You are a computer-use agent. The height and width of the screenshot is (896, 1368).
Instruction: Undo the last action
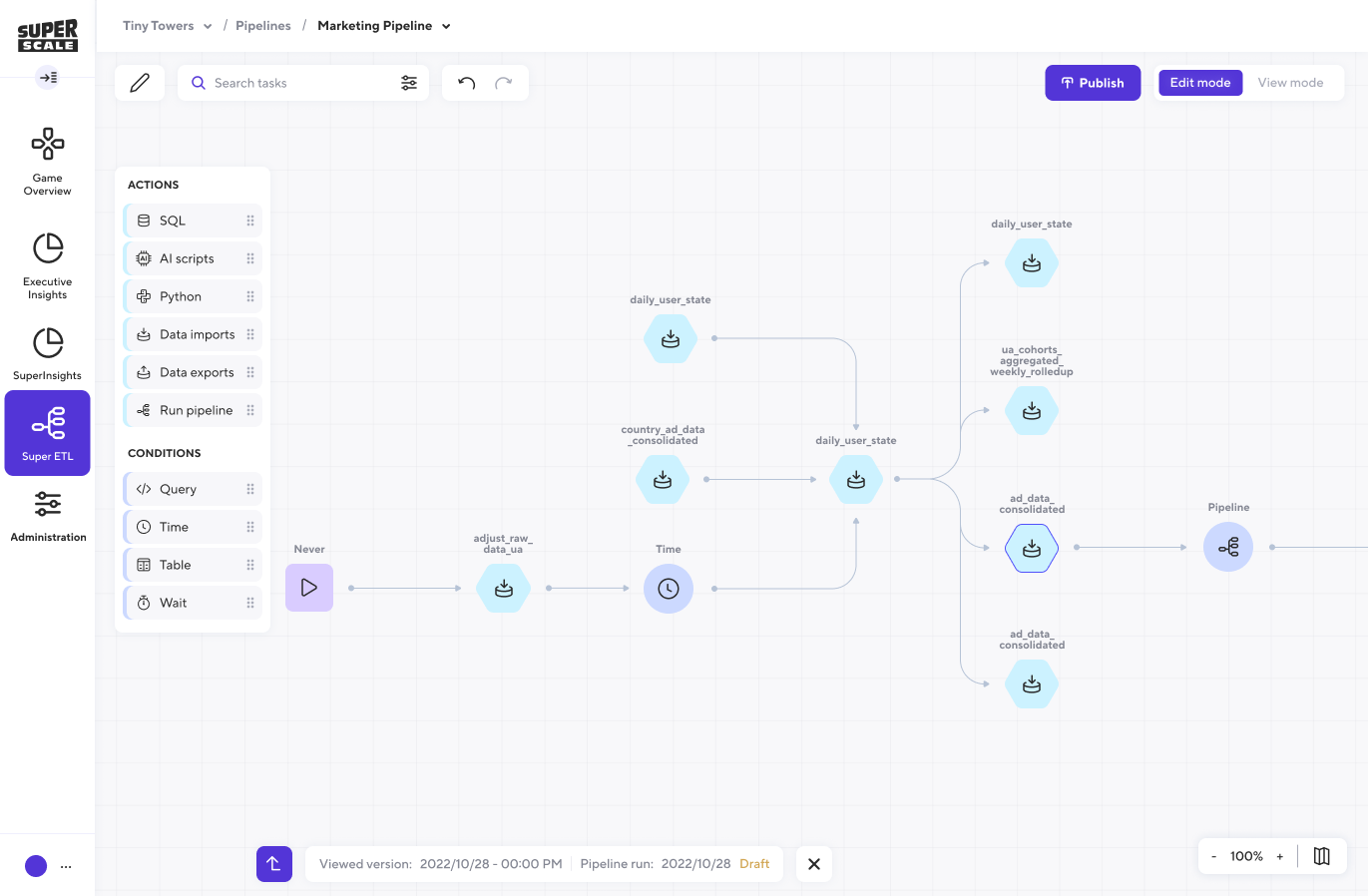466,83
